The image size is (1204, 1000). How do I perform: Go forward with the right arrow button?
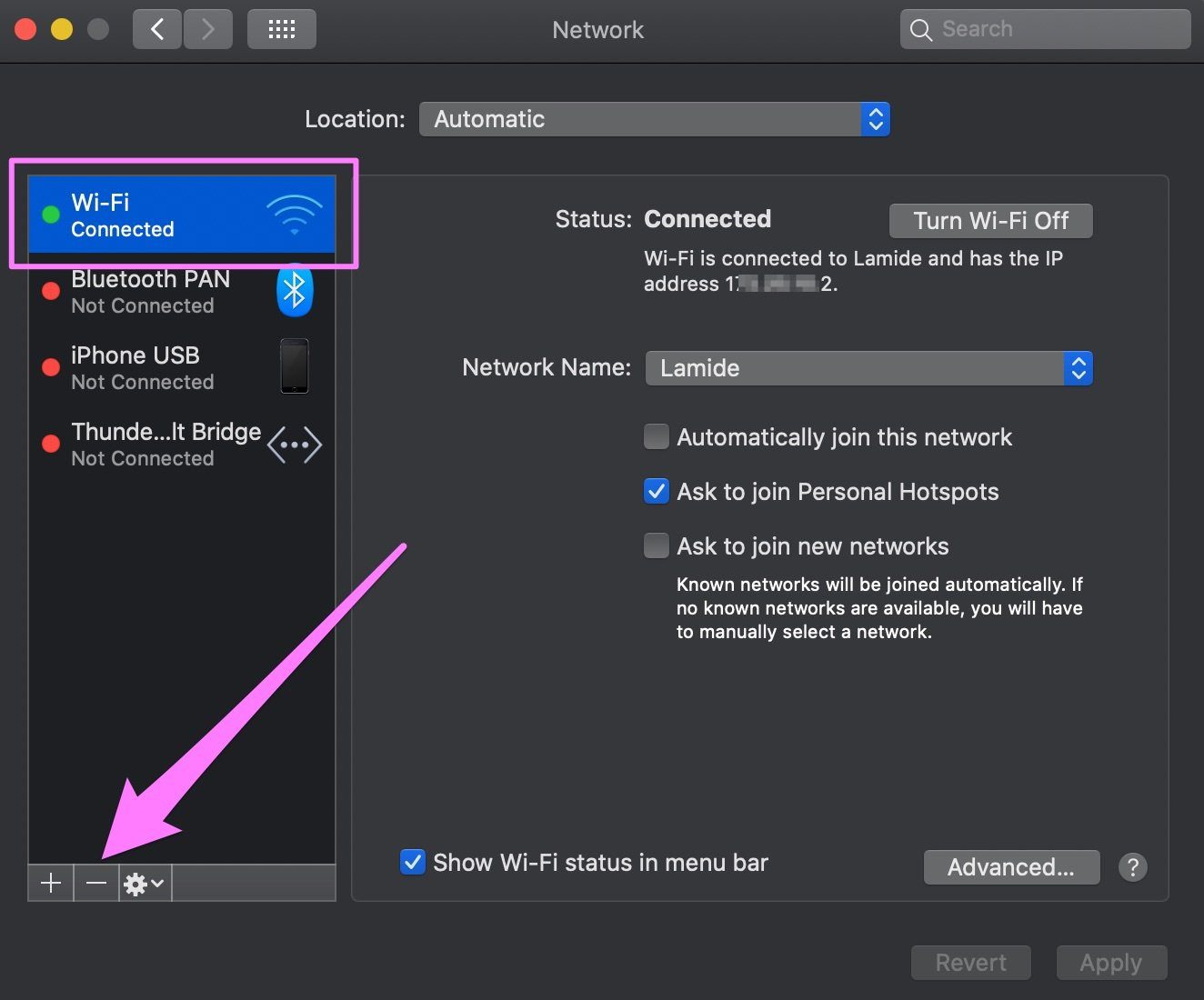pos(208,29)
